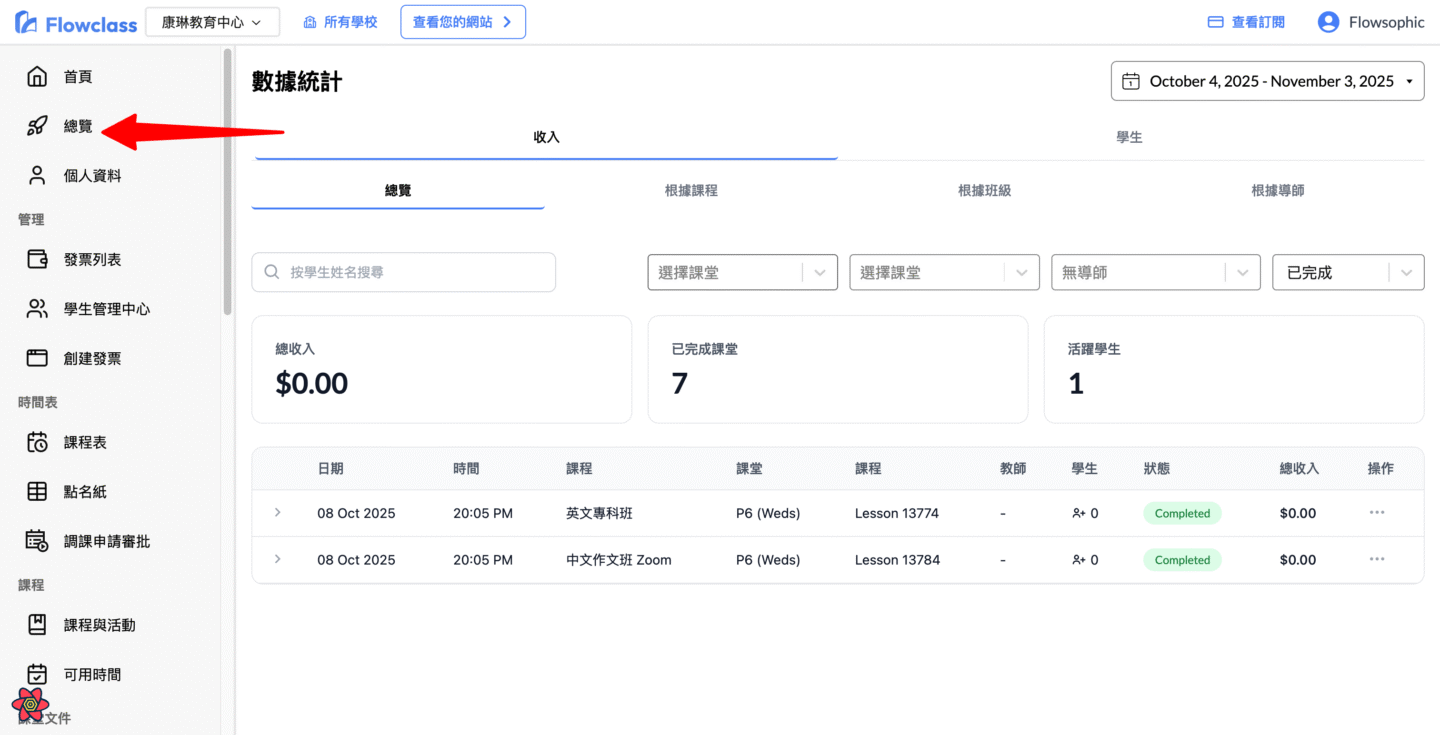This screenshot has height=735, width=1440.
Task: Click the timetable calendar icon
Action: click(37, 442)
